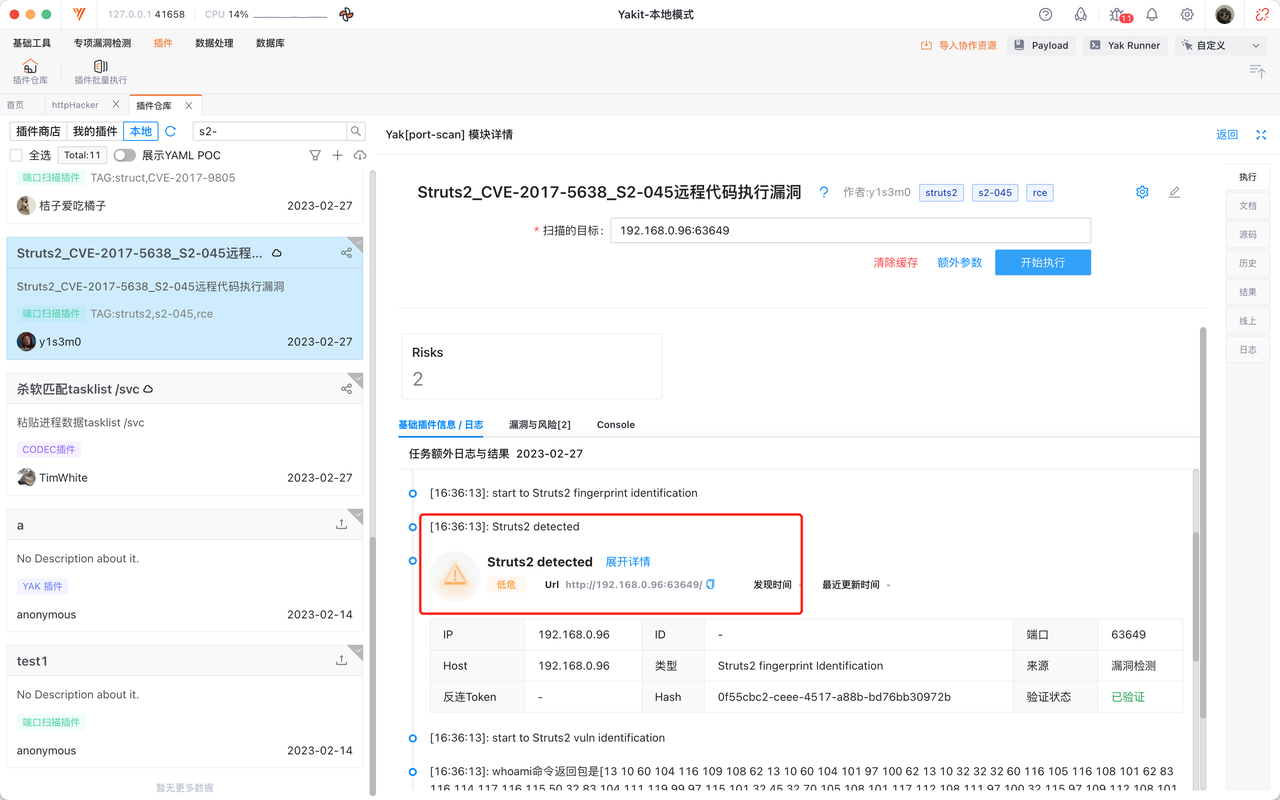The image size is (1280, 800).
Task: Click the plugin search field containing s2-
Action: [x=270, y=131]
